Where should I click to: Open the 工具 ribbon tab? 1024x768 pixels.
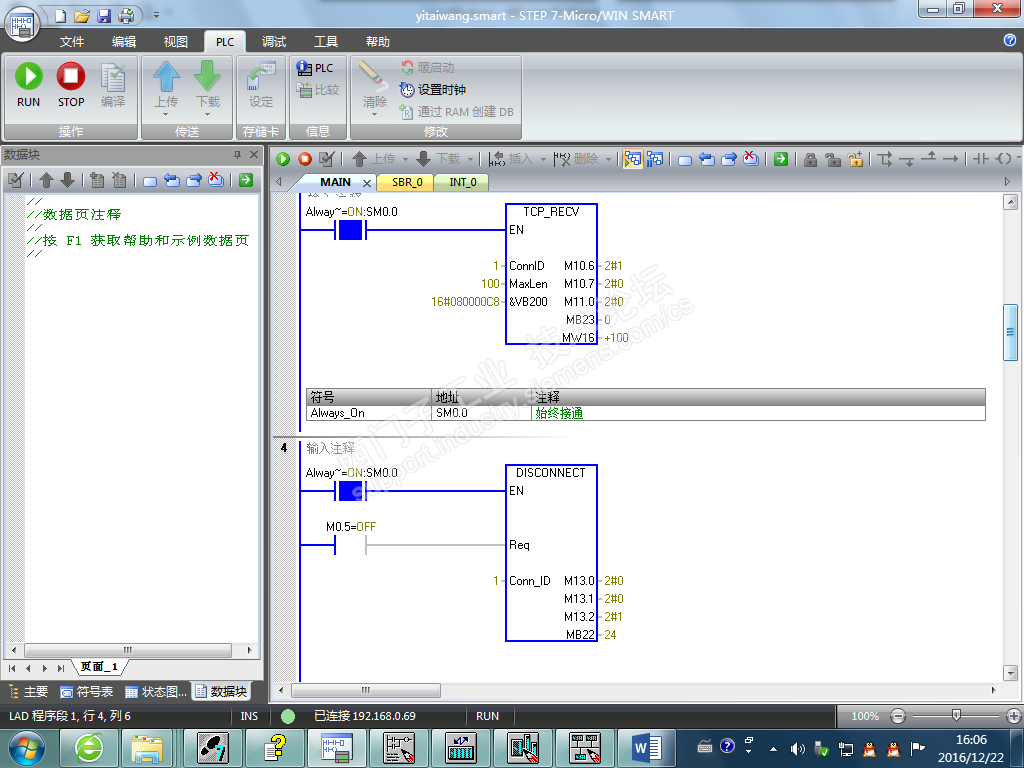pos(326,42)
